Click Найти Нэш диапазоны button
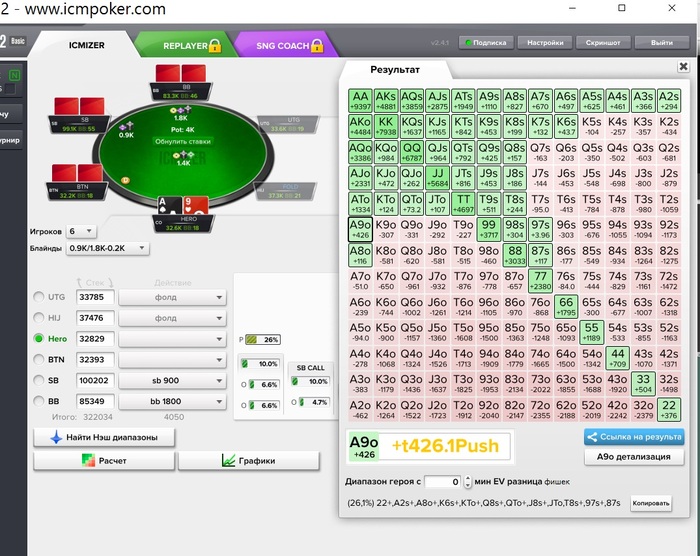 [104, 437]
